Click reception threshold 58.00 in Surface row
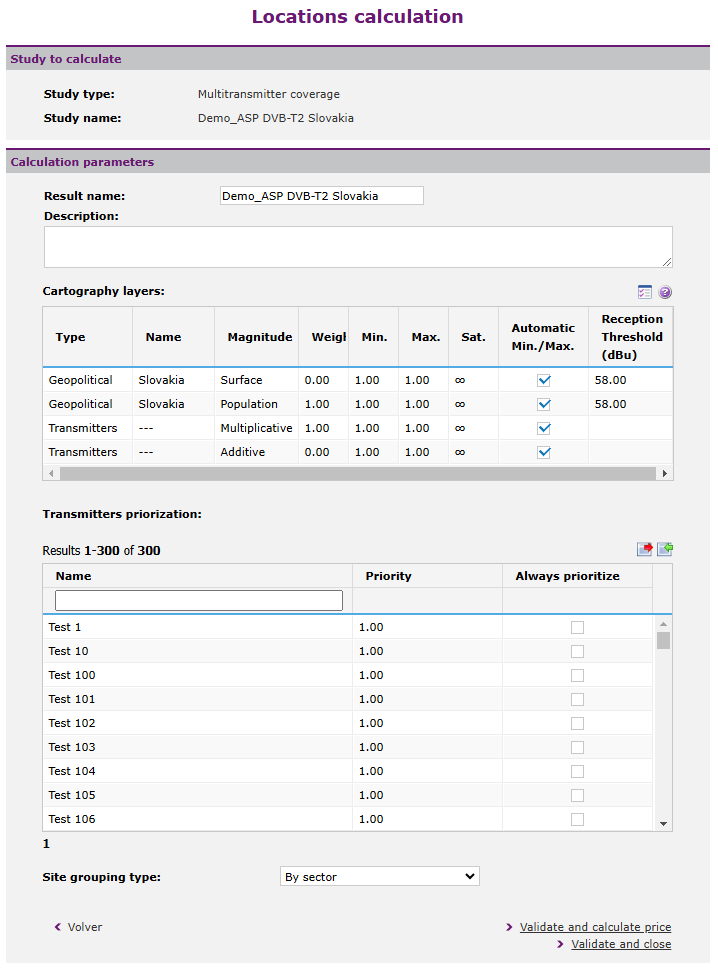The height and width of the screenshot is (970, 718). click(x=610, y=380)
